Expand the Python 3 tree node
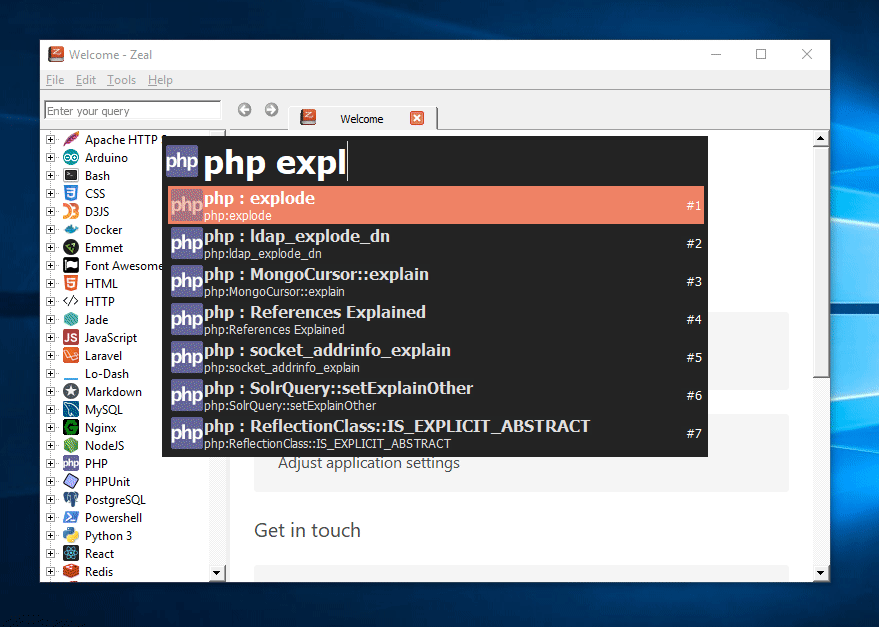The image size is (879, 627). 50,535
